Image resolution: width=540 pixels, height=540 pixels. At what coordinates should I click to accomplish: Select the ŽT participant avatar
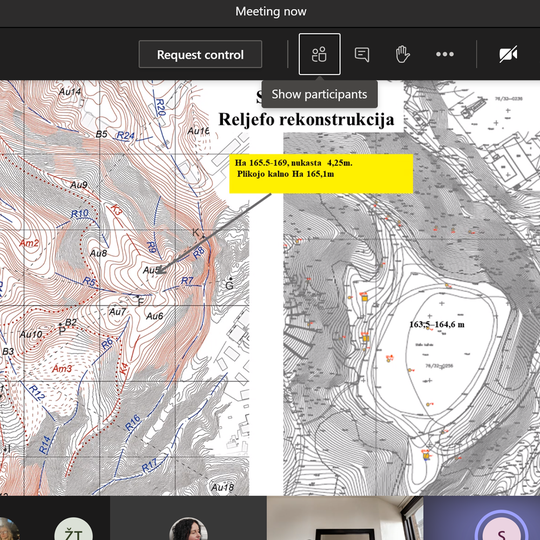74,529
